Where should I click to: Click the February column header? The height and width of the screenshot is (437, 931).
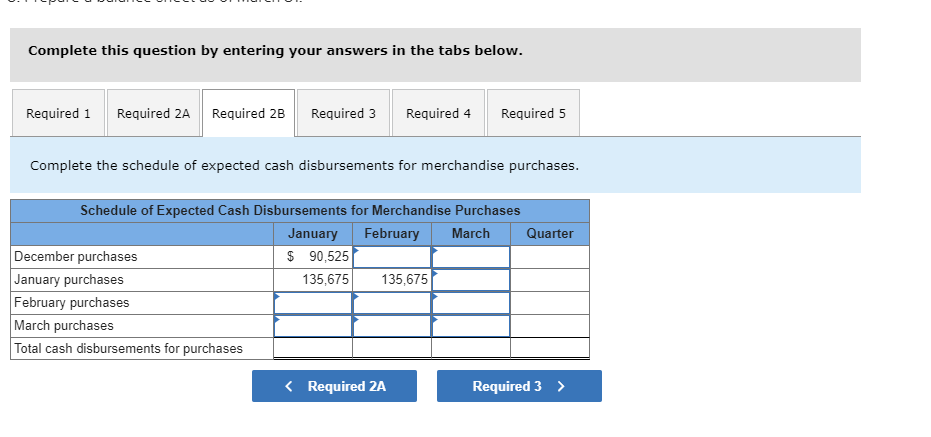[392, 234]
